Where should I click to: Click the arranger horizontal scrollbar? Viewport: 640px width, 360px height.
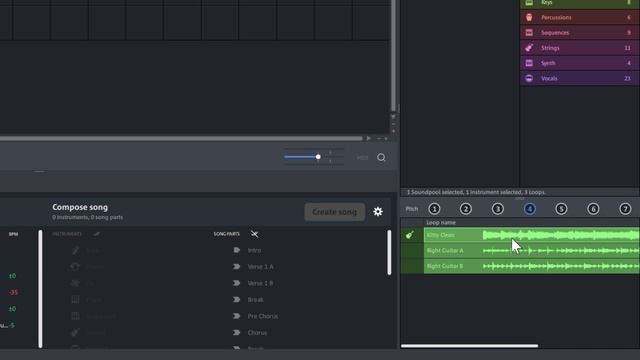tap(181, 138)
